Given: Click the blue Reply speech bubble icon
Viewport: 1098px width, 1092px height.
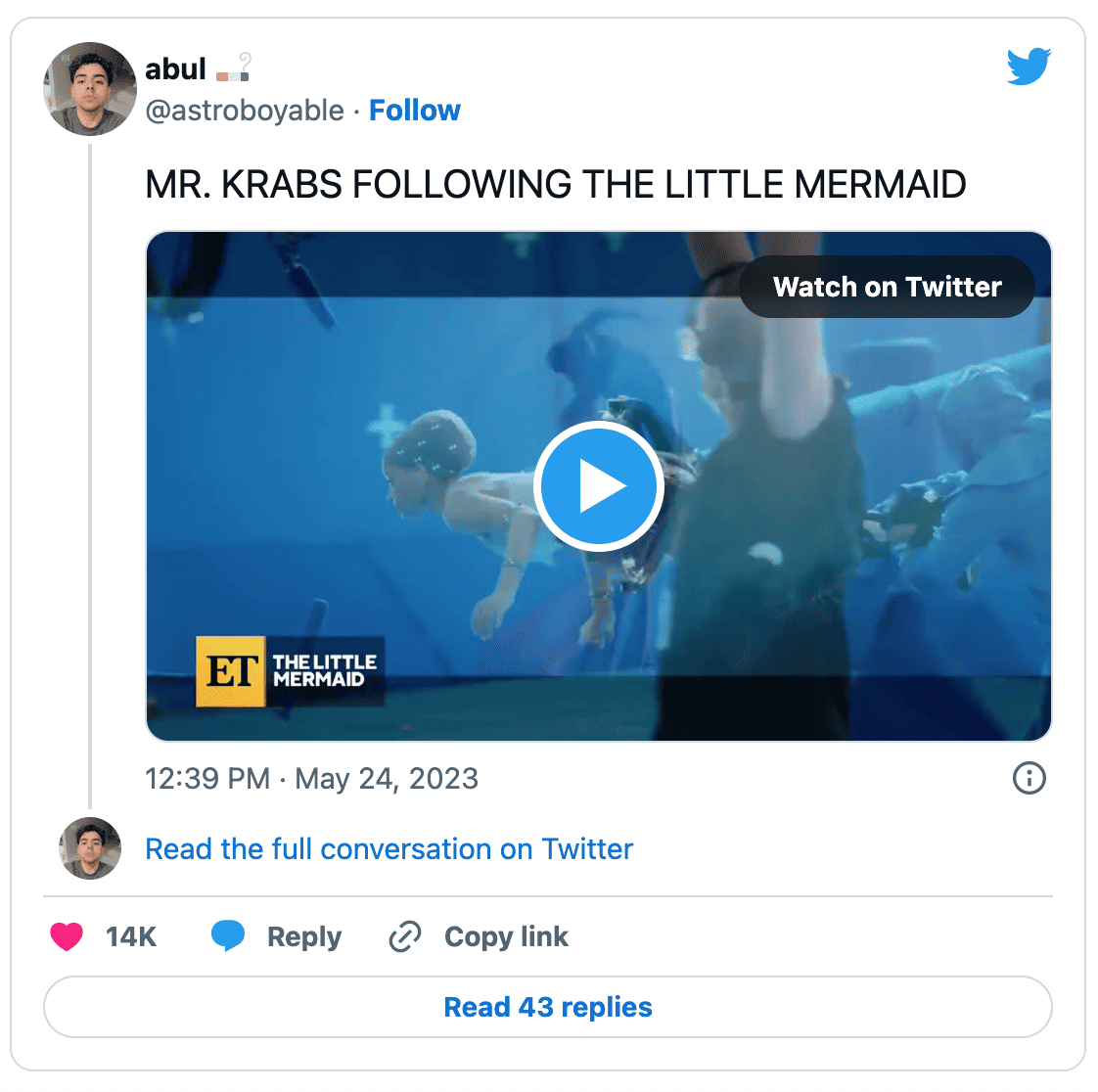Looking at the screenshot, I should pyautogui.click(x=229, y=935).
